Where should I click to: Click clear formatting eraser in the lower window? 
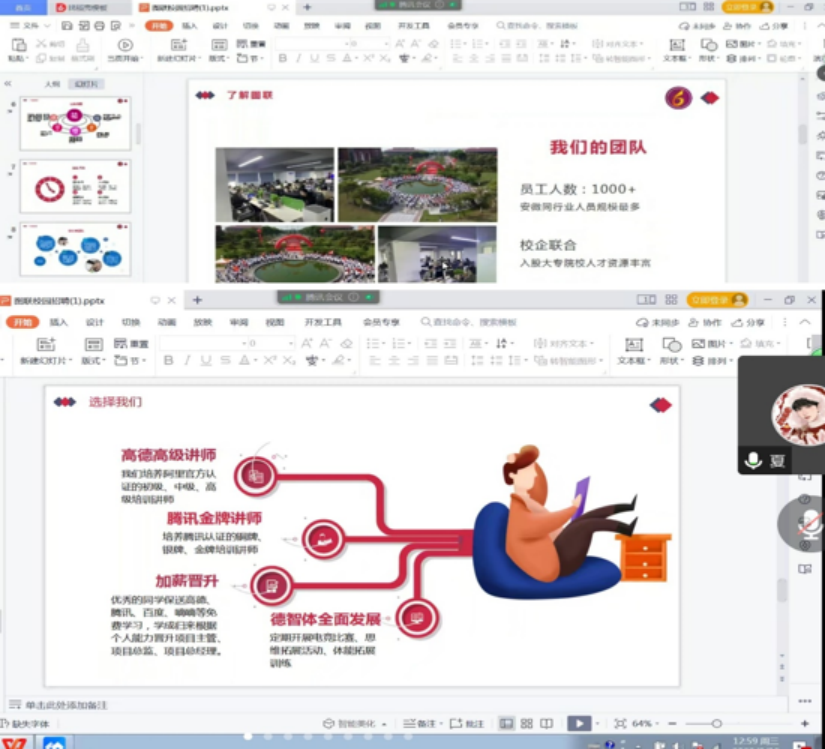tap(346, 343)
